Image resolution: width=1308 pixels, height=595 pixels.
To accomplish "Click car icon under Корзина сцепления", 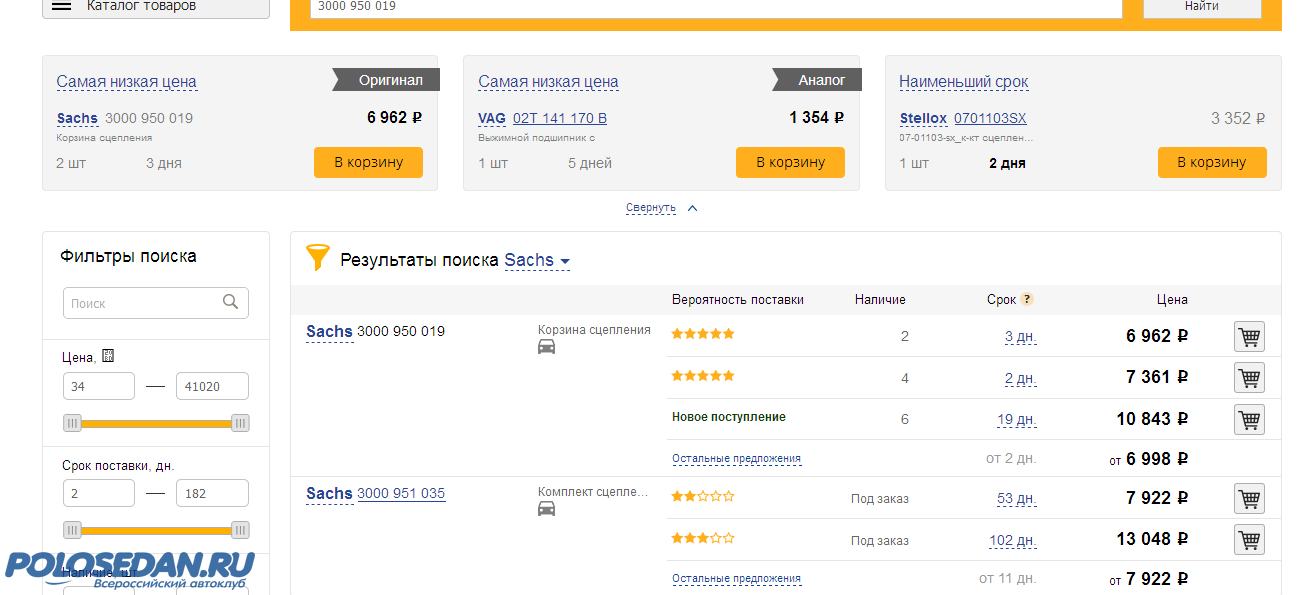I will point(547,347).
